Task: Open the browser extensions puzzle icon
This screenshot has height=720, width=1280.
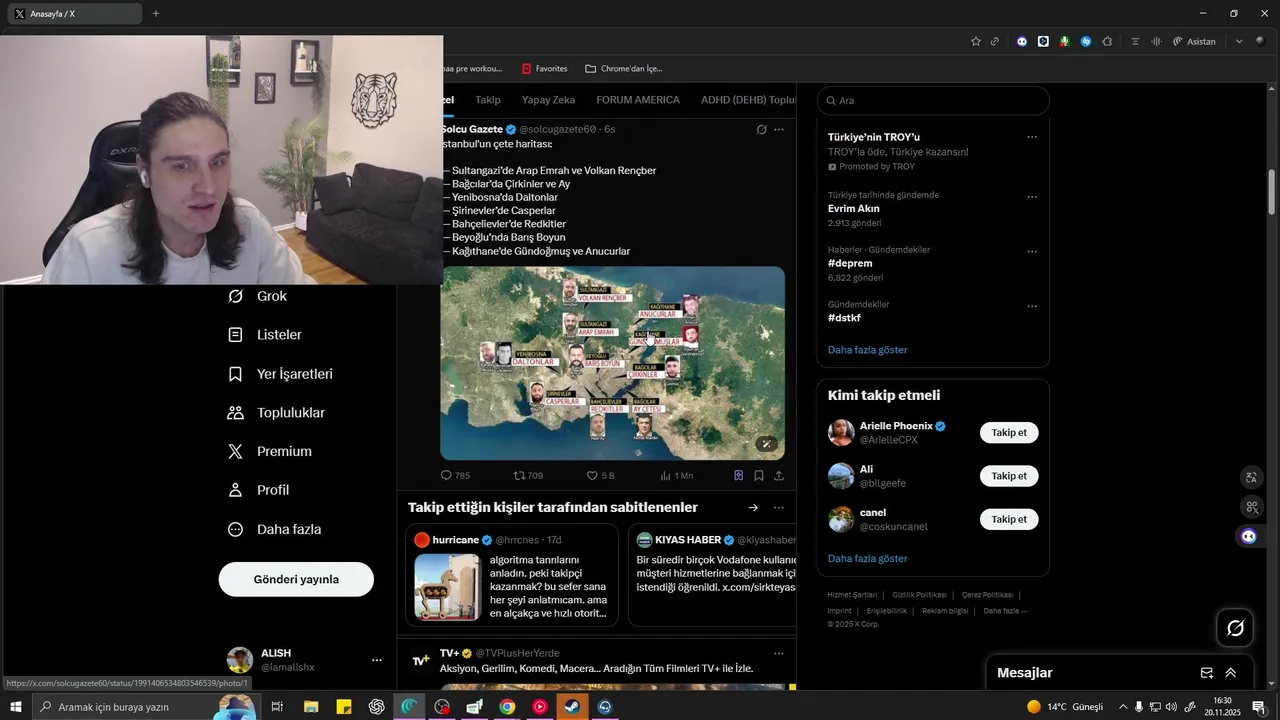Action: (1107, 41)
